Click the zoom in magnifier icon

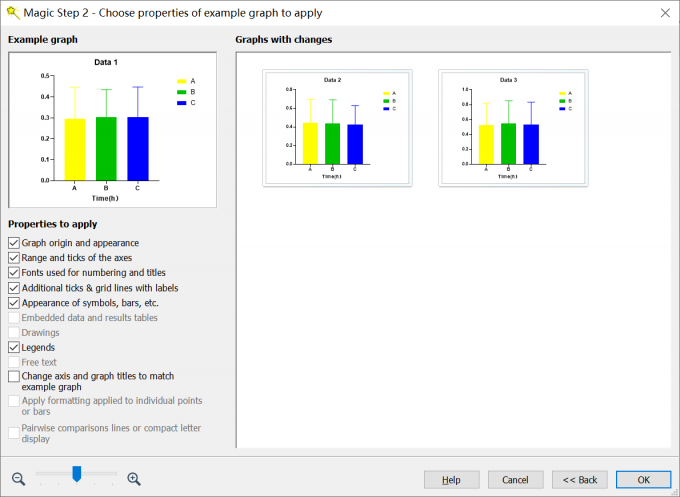pyautogui.click(x=134, y=479)
